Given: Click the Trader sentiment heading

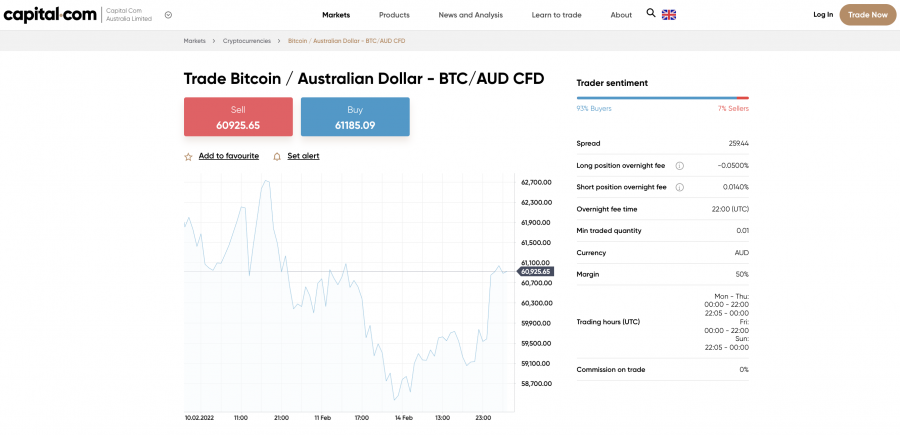Looking at the screenshot, I should coord(612,83).
